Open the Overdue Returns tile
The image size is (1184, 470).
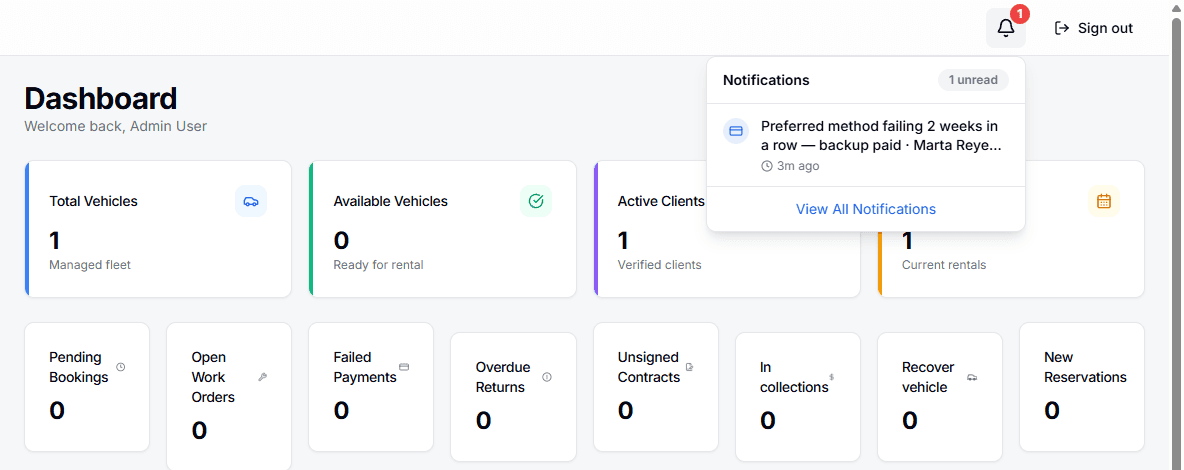(513, 397)
